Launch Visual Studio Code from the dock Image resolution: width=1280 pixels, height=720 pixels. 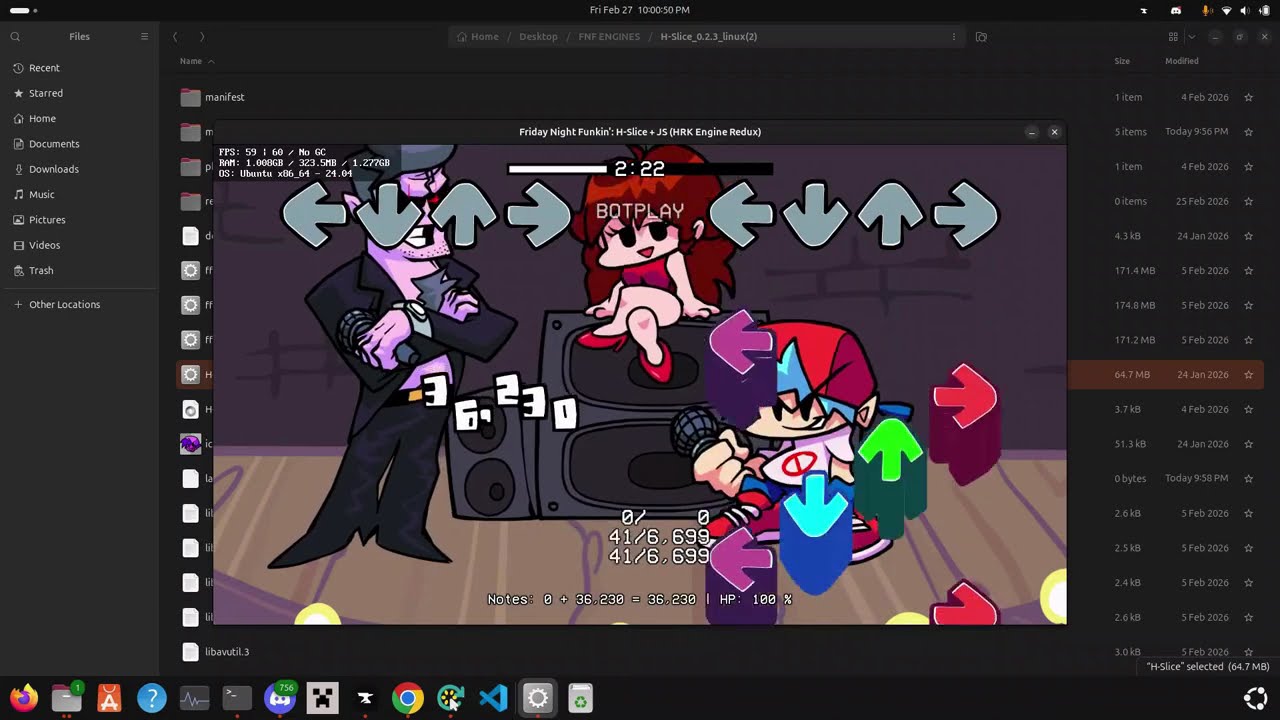point(493,698)
